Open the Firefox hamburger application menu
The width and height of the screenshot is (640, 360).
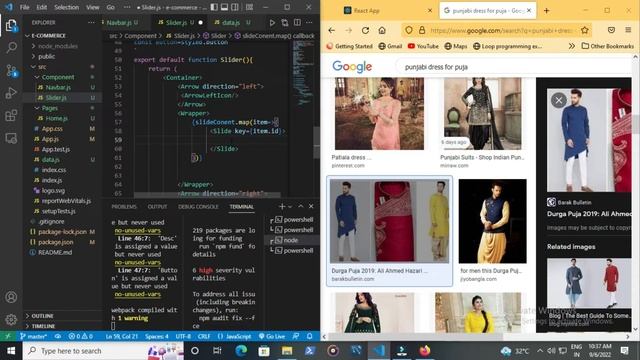tap(628, 30)
